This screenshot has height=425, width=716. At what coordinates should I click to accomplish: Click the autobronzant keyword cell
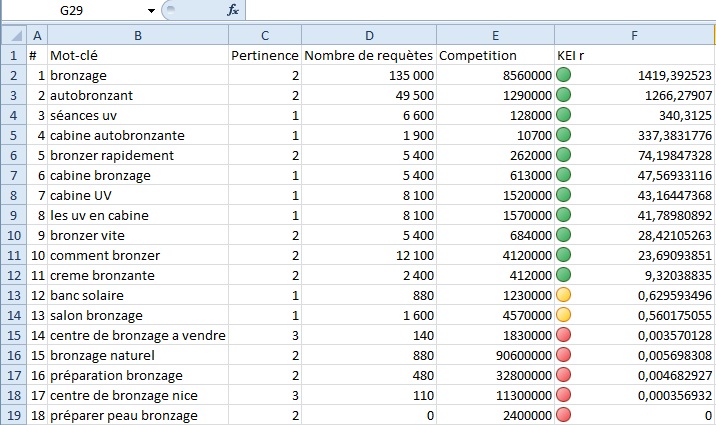137,95
